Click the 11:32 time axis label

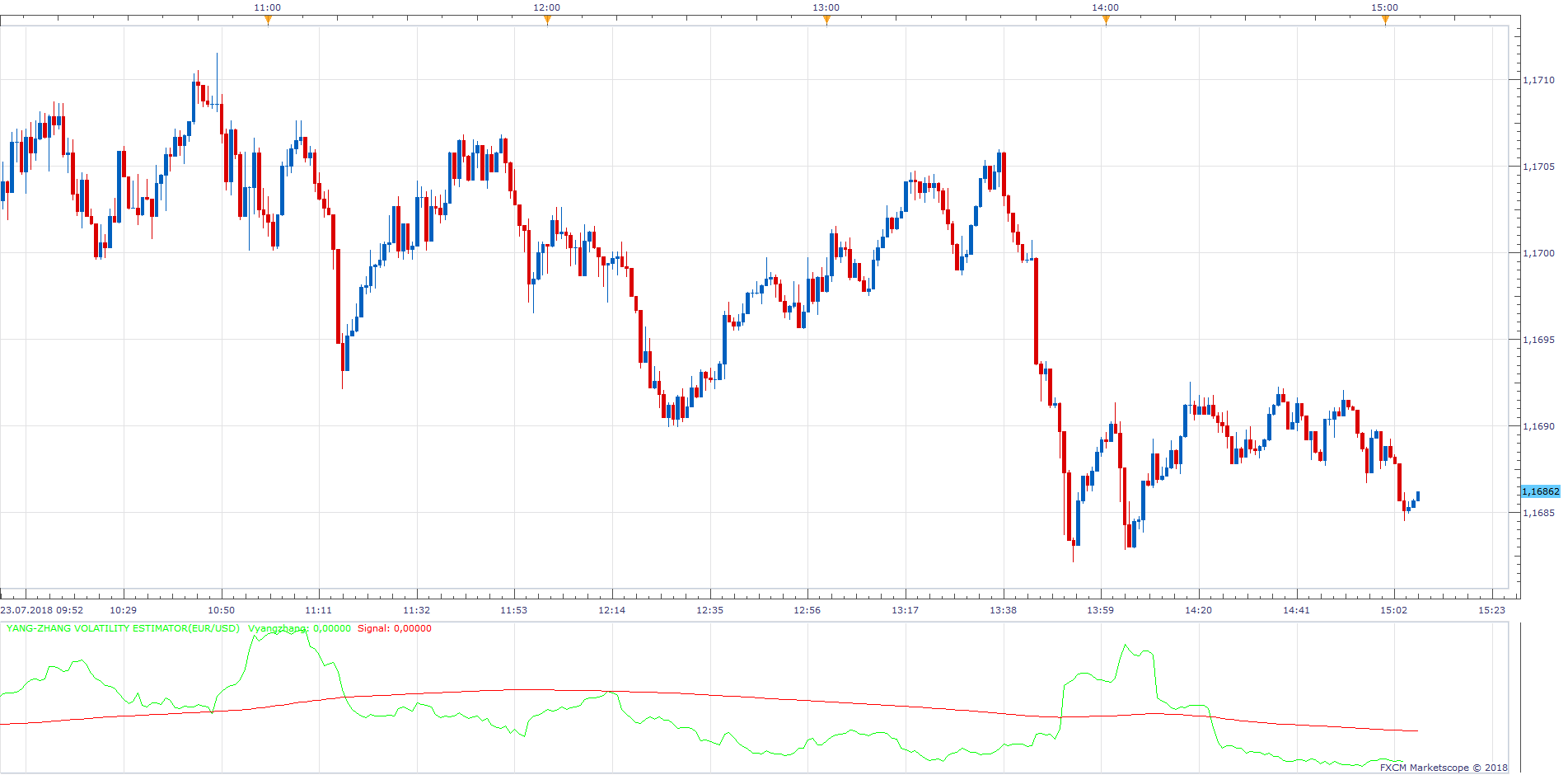(x=416, y=610)
